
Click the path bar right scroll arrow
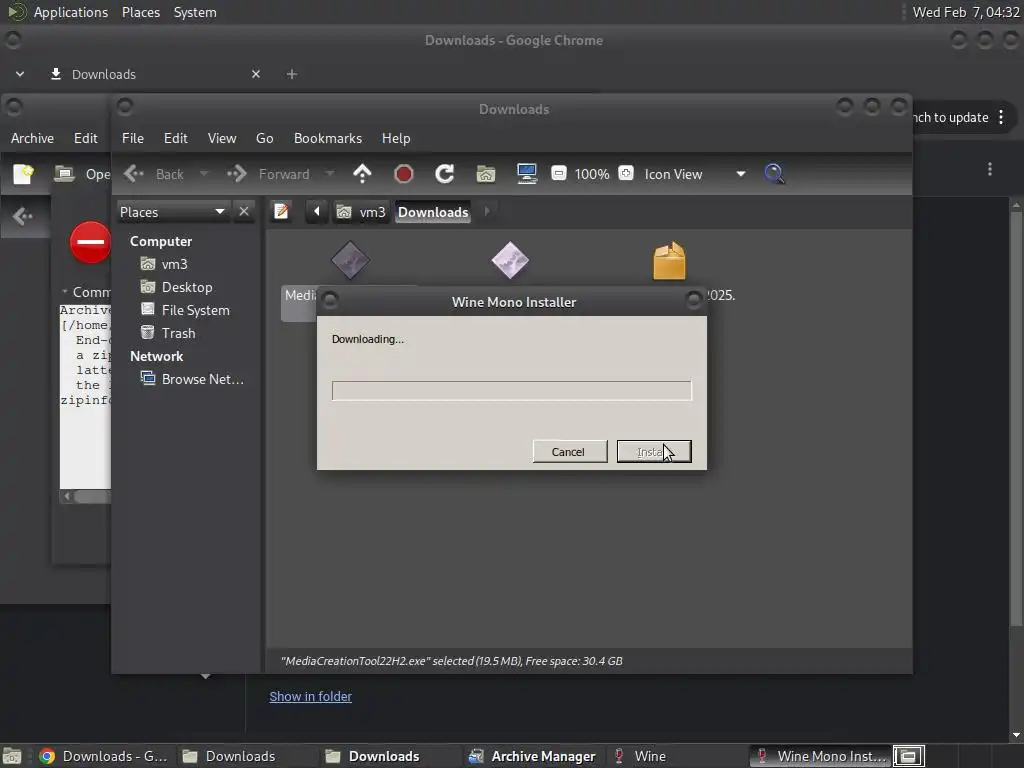(487, 212)
